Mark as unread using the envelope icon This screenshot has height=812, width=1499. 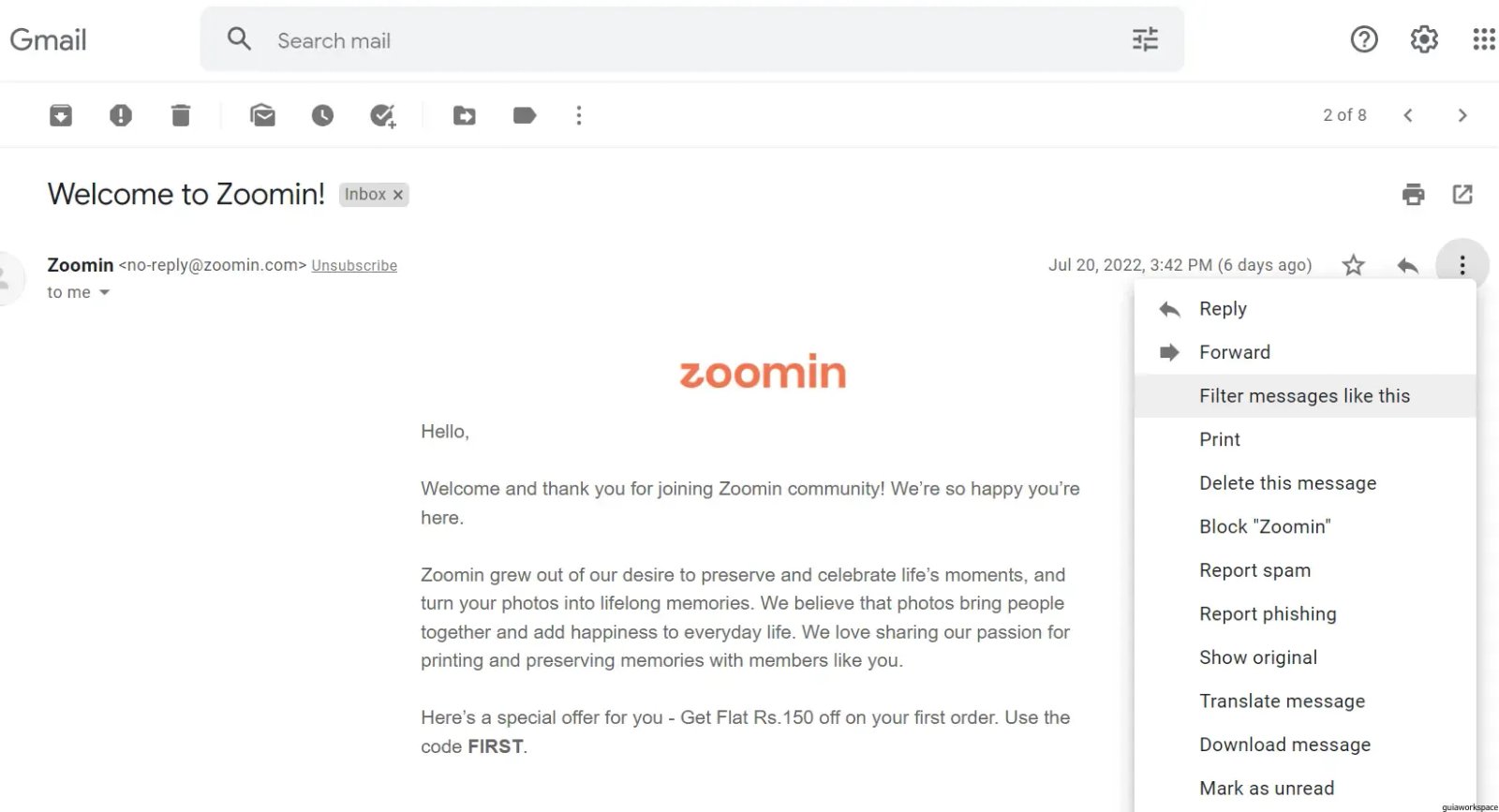tap(262, 115)
